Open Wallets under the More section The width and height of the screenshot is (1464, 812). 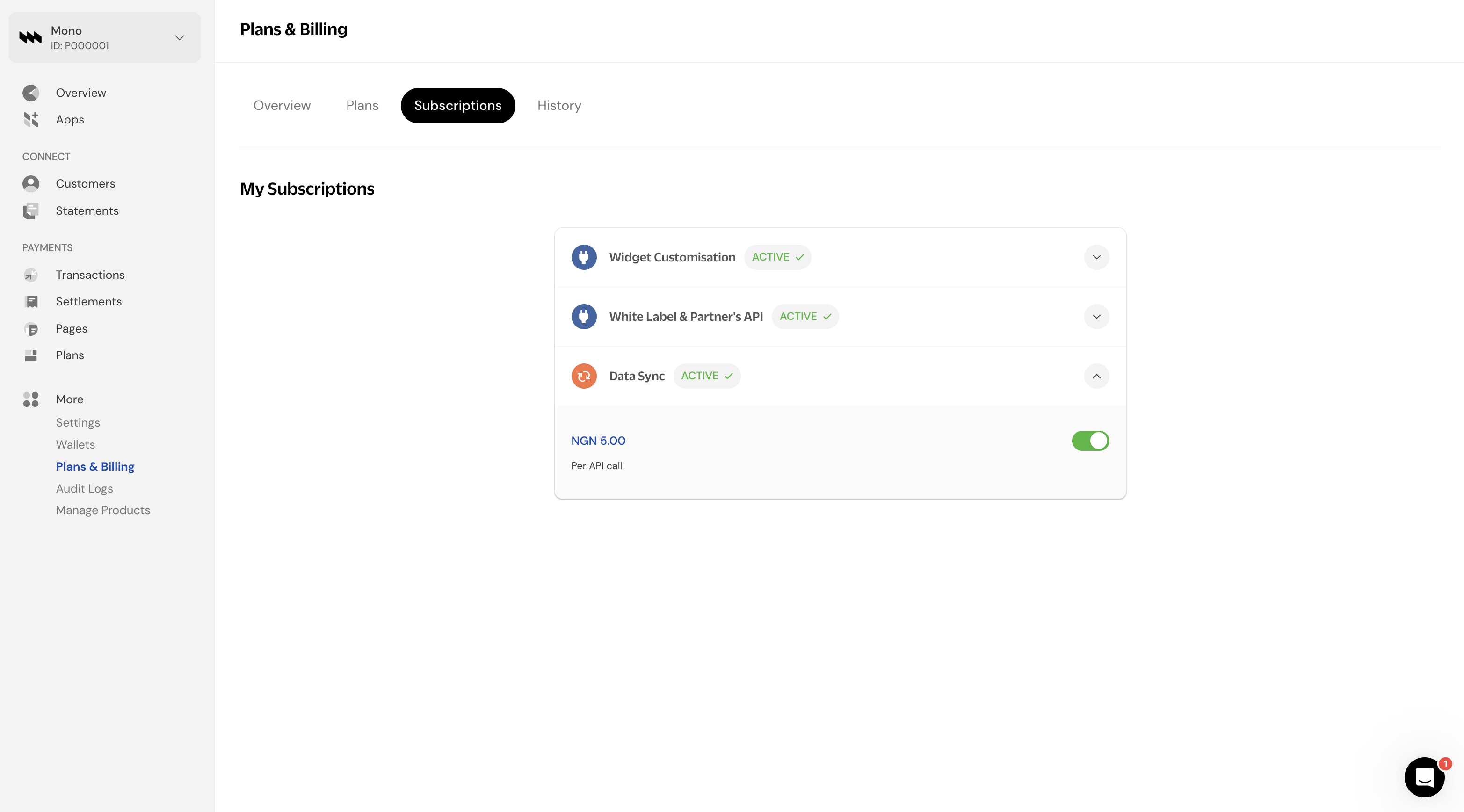(x=75, y=445)
